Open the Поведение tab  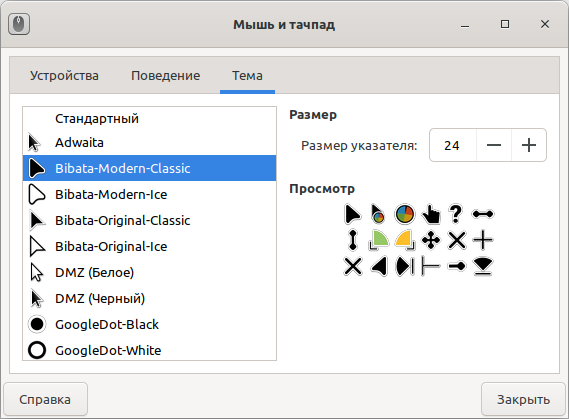point(165,75)
